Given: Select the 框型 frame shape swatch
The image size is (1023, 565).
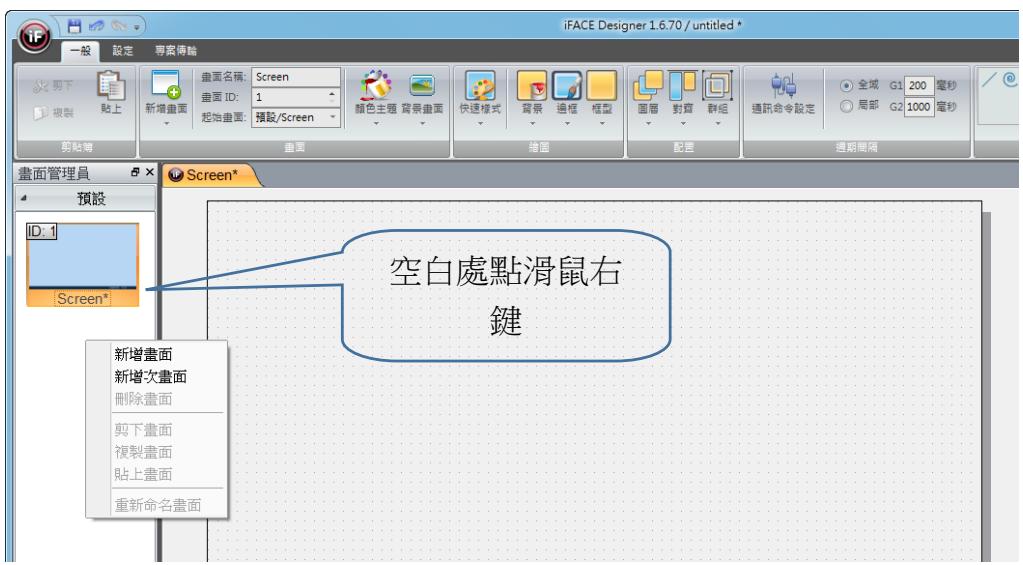Looking at the screenshot, I should click(x=601, y=85).
